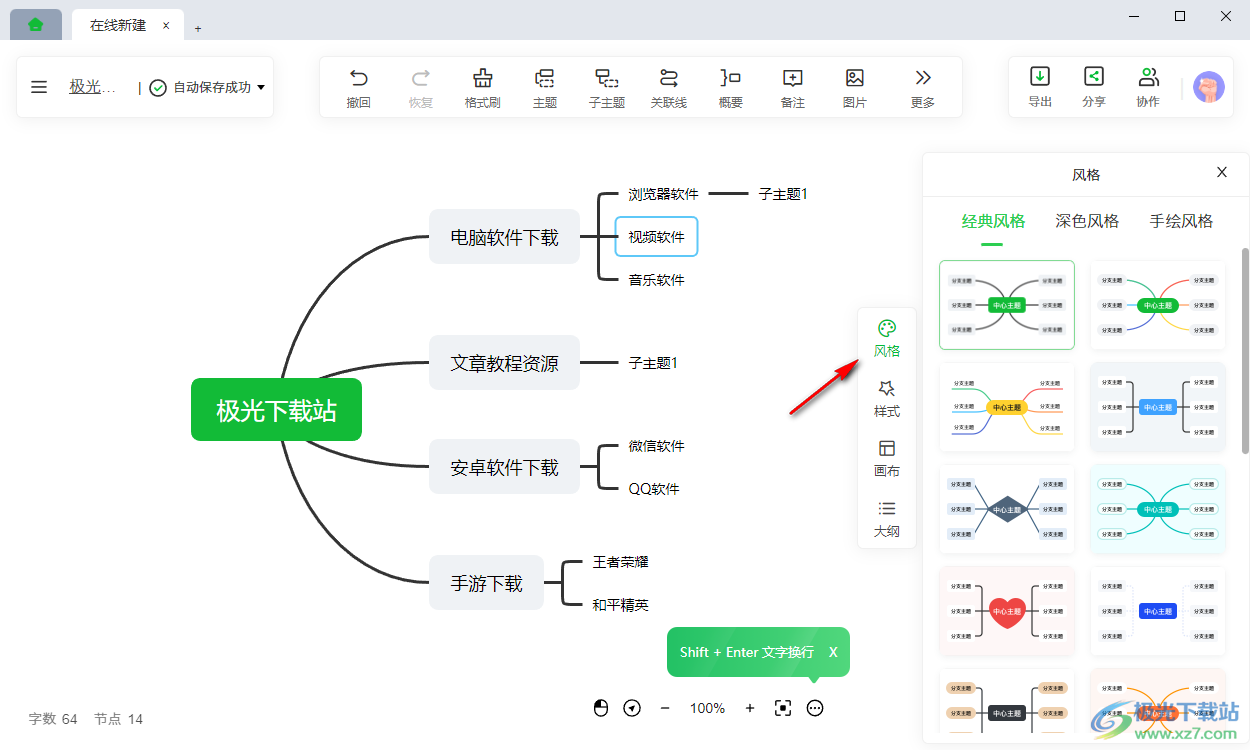
Task: Zoom in with the plus button
Action: click(x=750, y=708)
